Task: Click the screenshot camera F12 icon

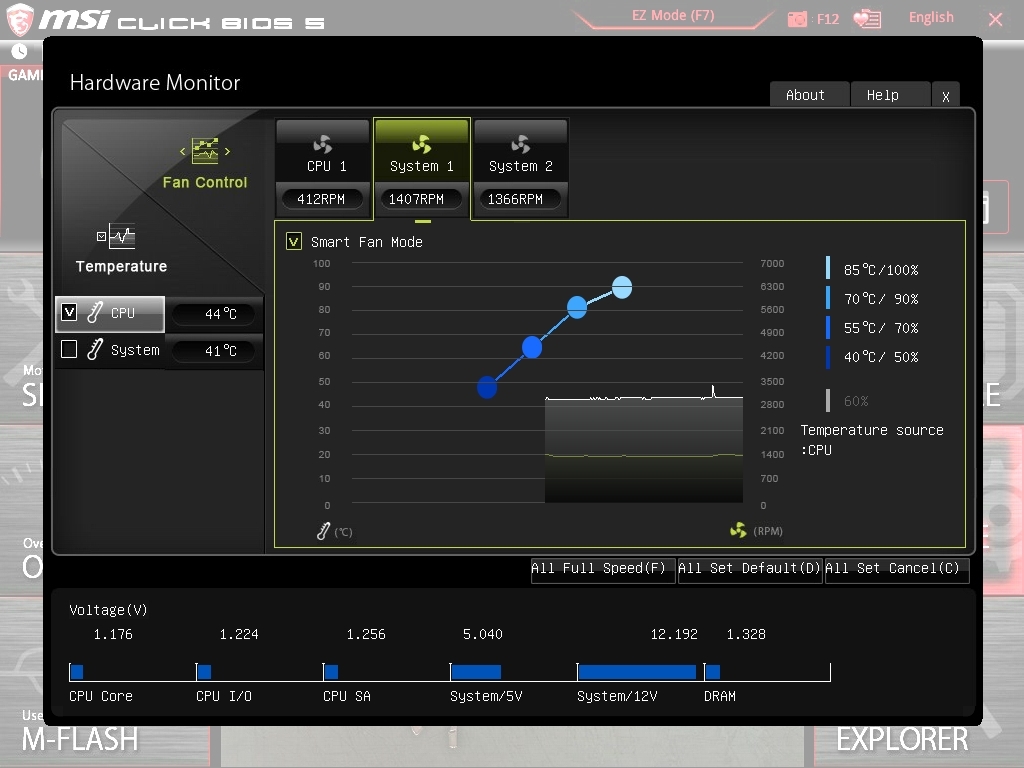Action: click(797, 19)
